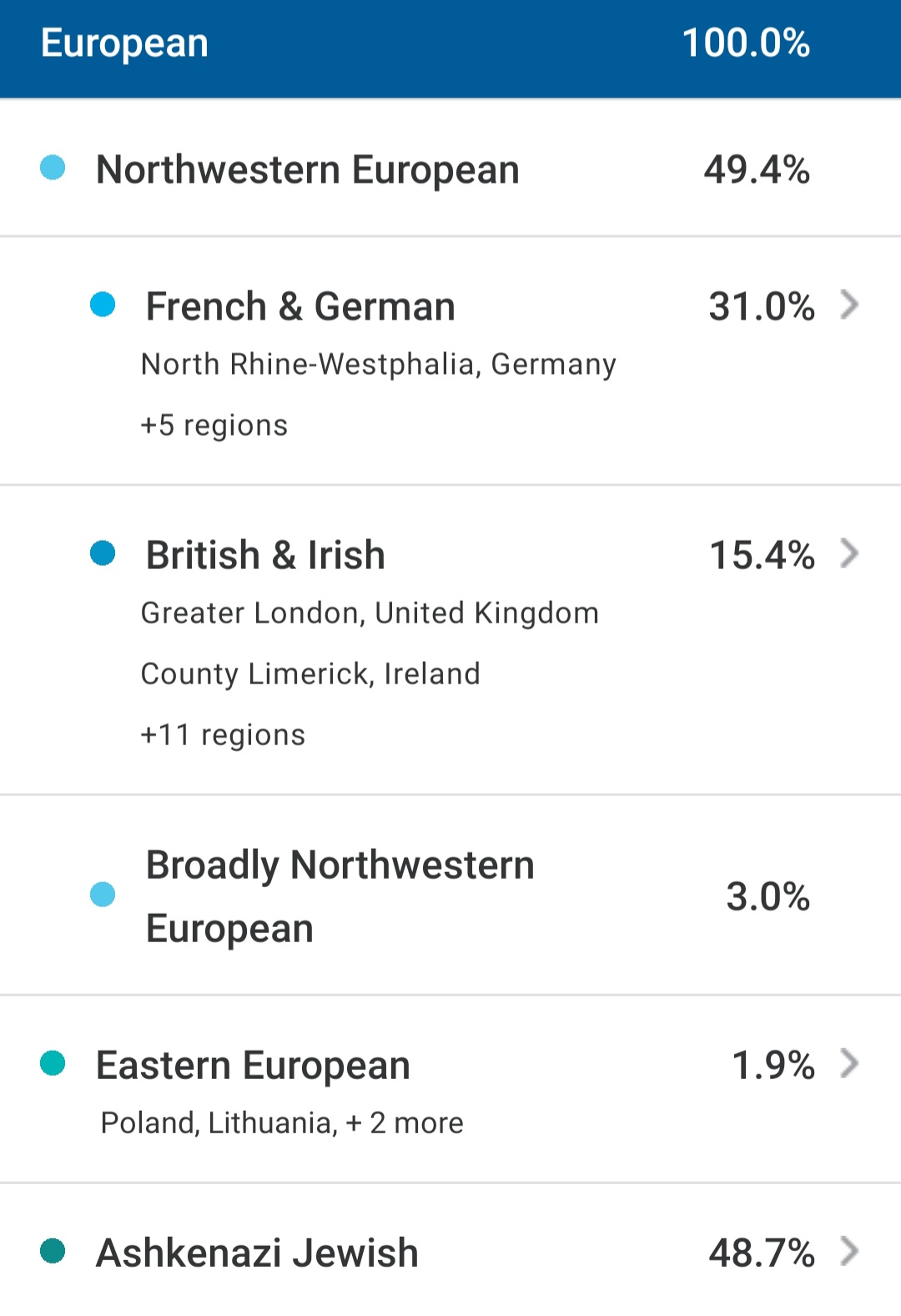View Poland, Lithuania, + 2 more
The image size is (901, 1316).
(x=282, y=1123)
